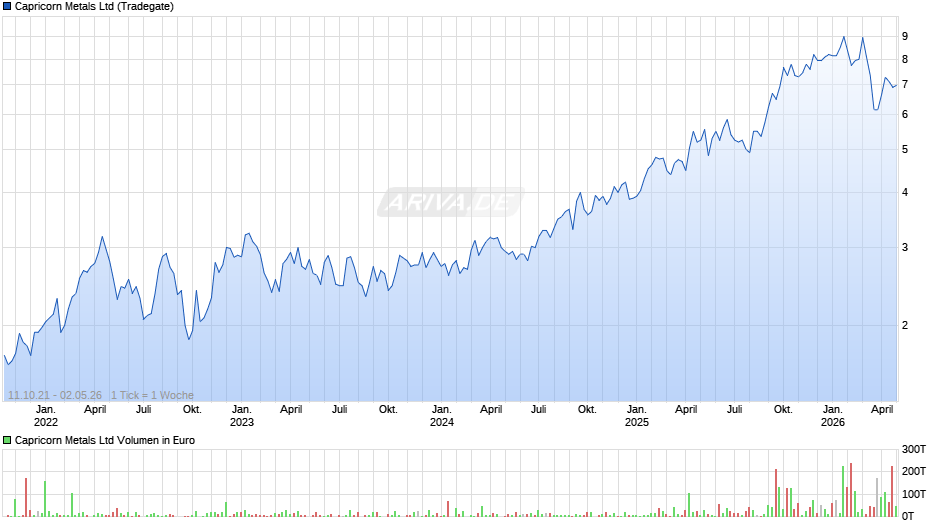940x526 pixels.
Task: Click the price axis value 2
Action: [x=905, y=325]
